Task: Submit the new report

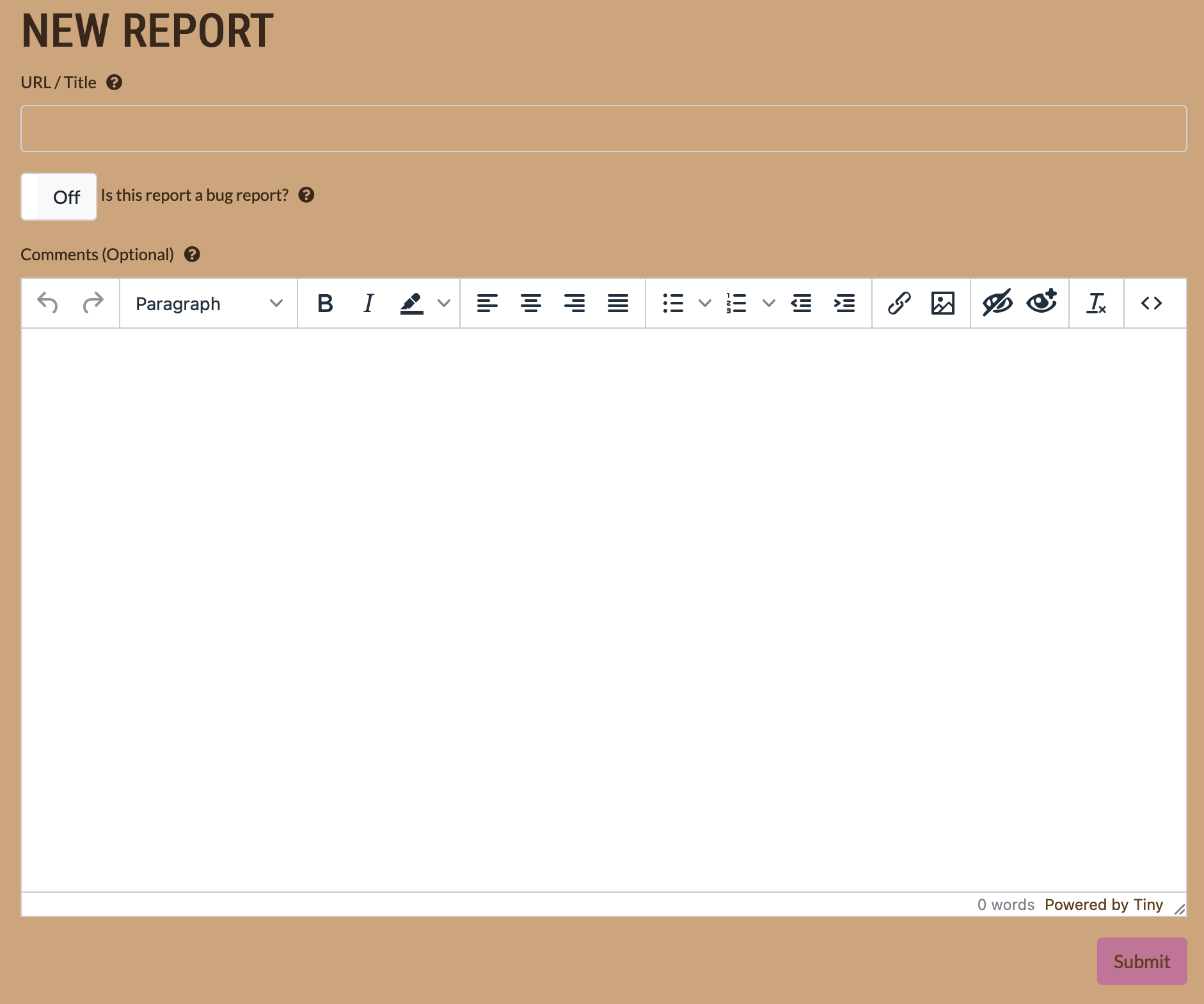Action: [1142, 961]
